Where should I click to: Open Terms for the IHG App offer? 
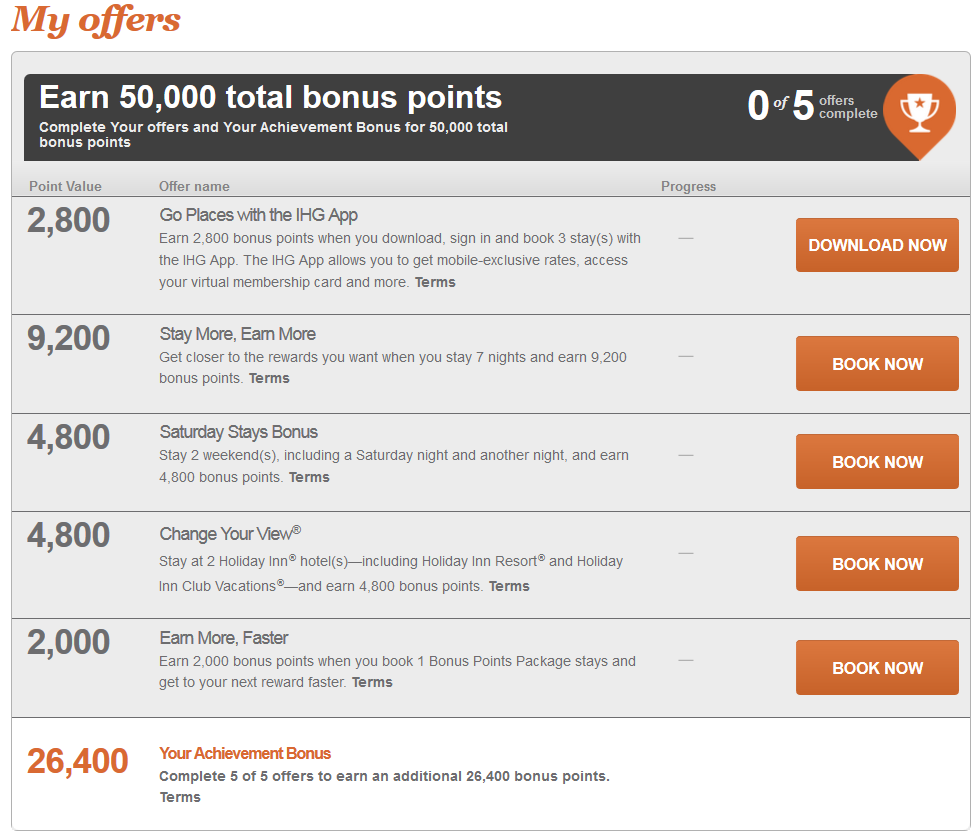pos(435,282)
